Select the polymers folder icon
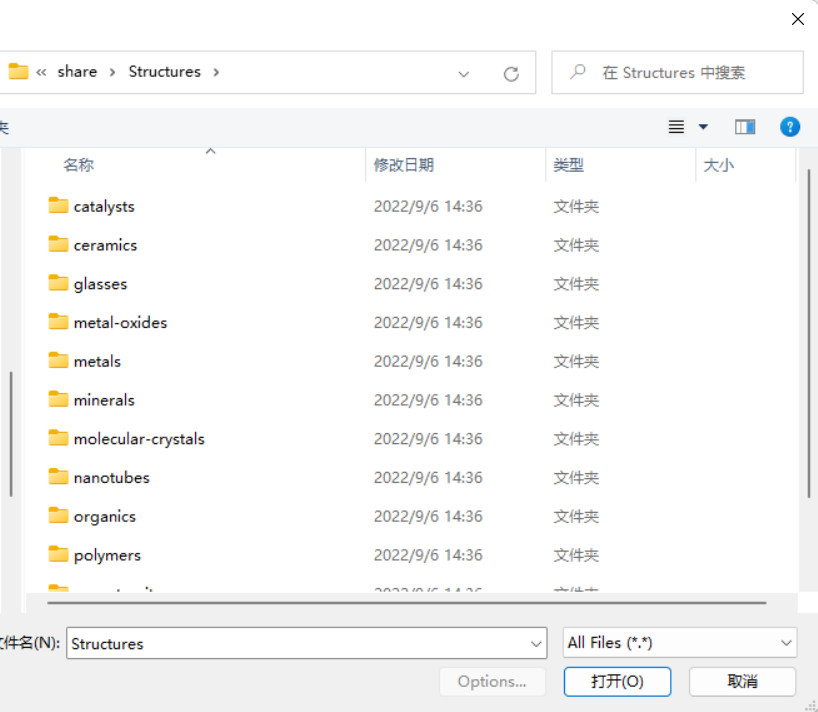The height and width of the screenshot is (712, 818). [x=58, y=553]
